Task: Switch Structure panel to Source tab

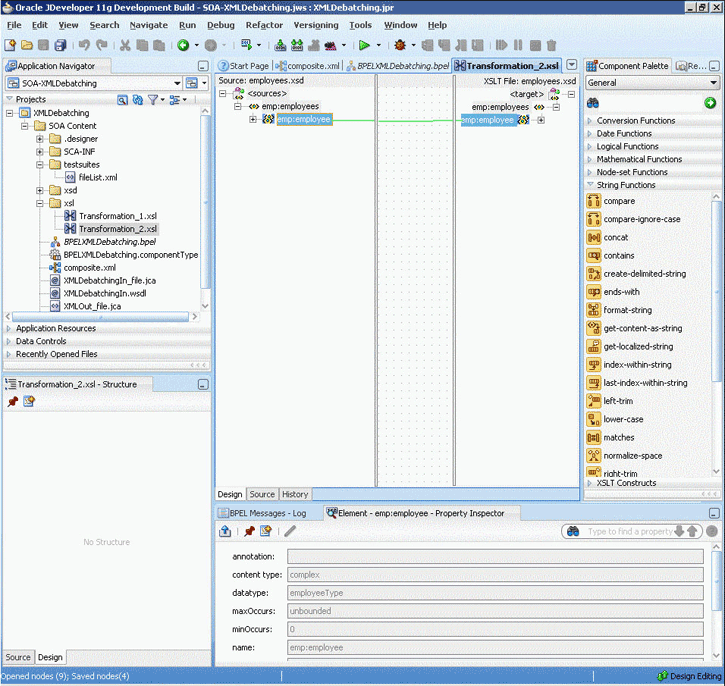Action: point(18,657)
